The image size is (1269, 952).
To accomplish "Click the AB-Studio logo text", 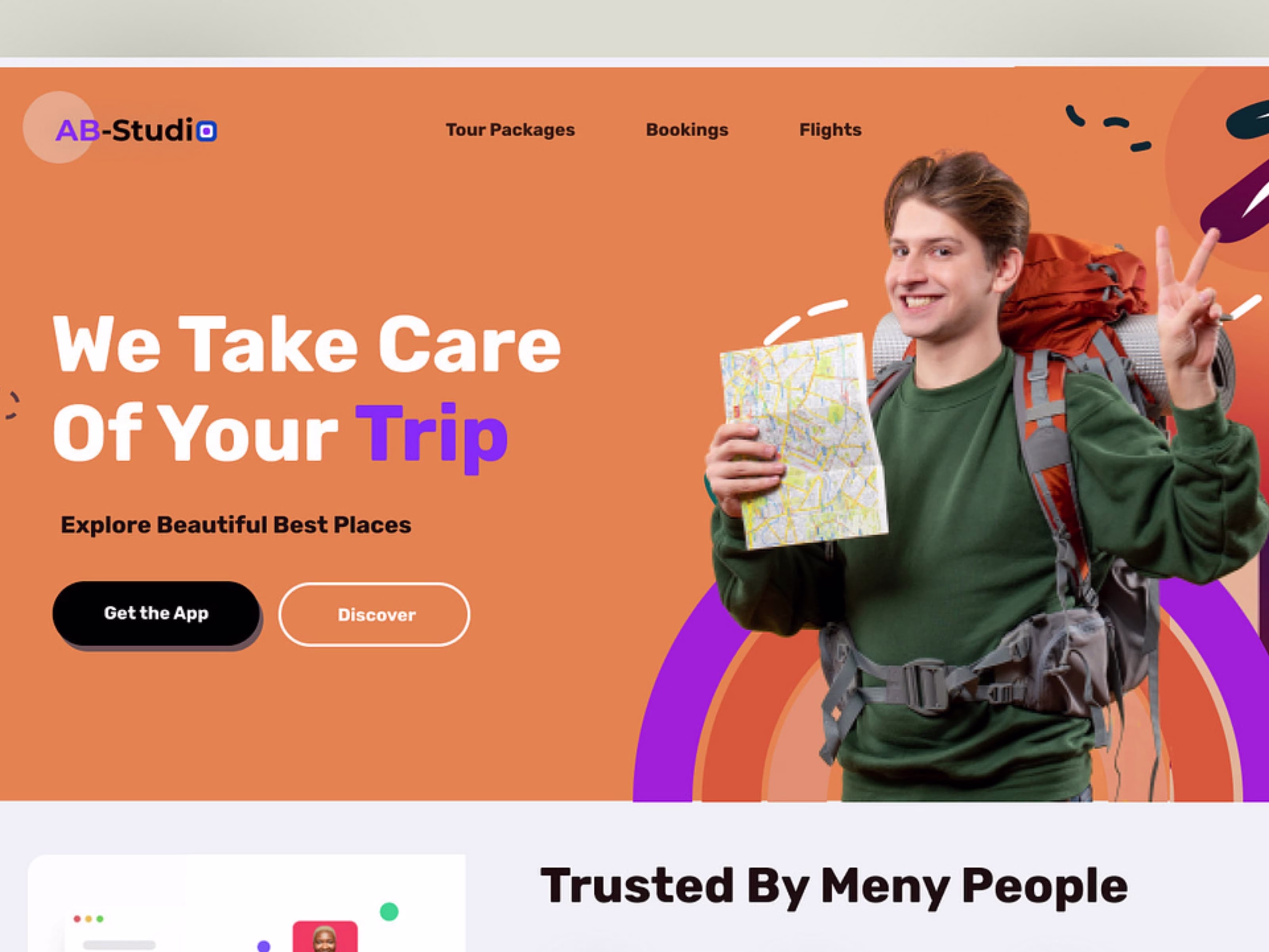I will 136,130.
